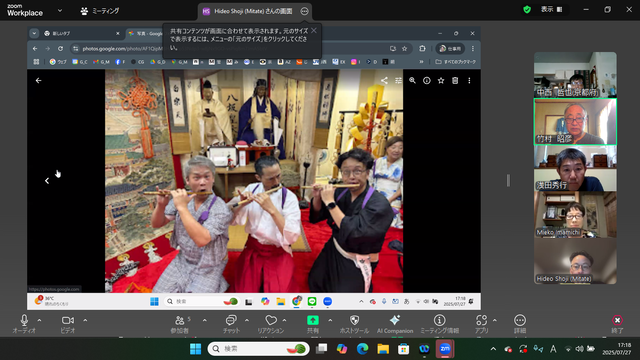Expand apps options arrow
Image resolution: width=640 pixels, height=360 pixels.
(x=495, y=320)
